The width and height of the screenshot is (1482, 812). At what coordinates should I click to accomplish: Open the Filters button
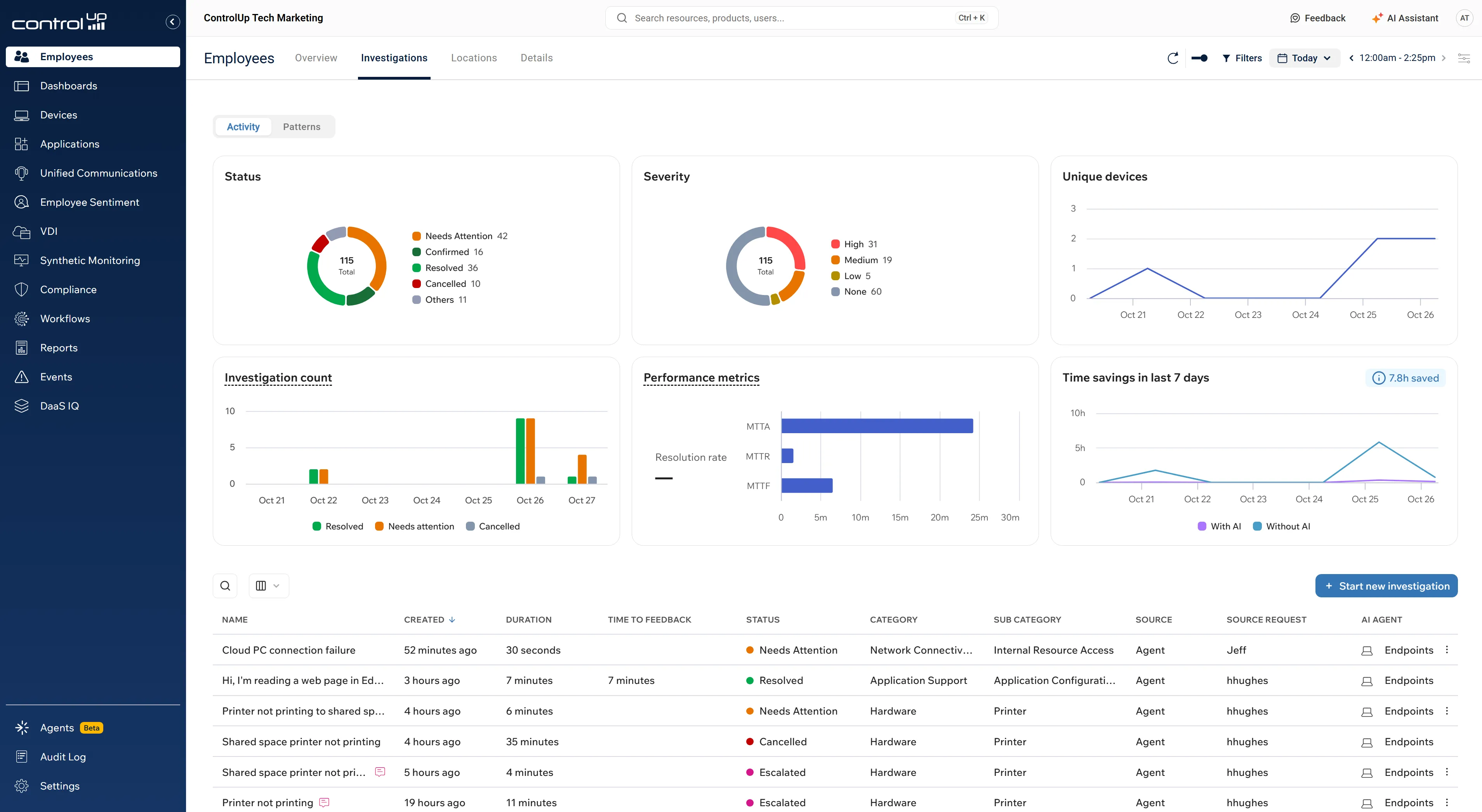pos(1242,58)
